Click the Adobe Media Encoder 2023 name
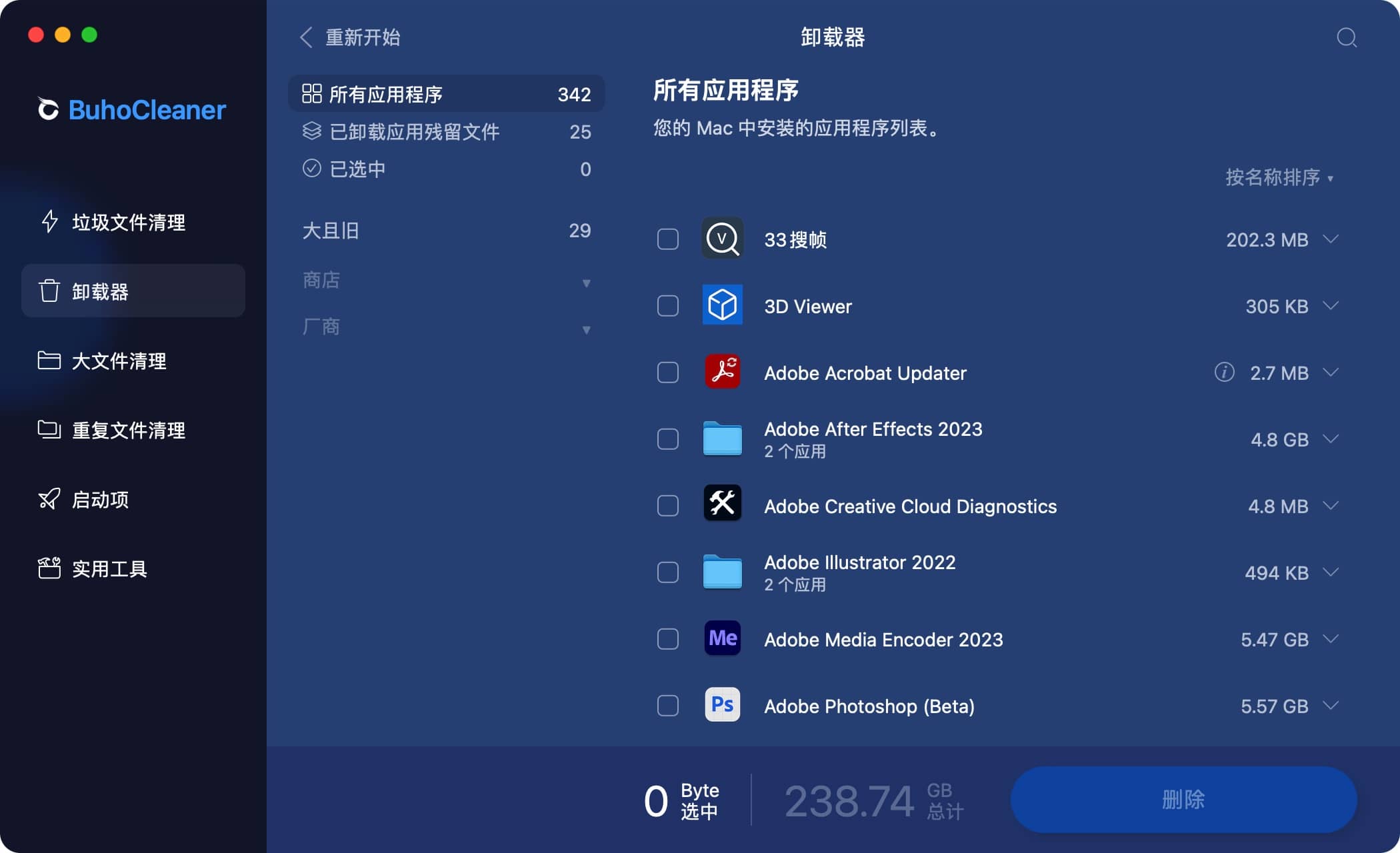Viewport: 1400px width, 853px height. click(883, 639)
